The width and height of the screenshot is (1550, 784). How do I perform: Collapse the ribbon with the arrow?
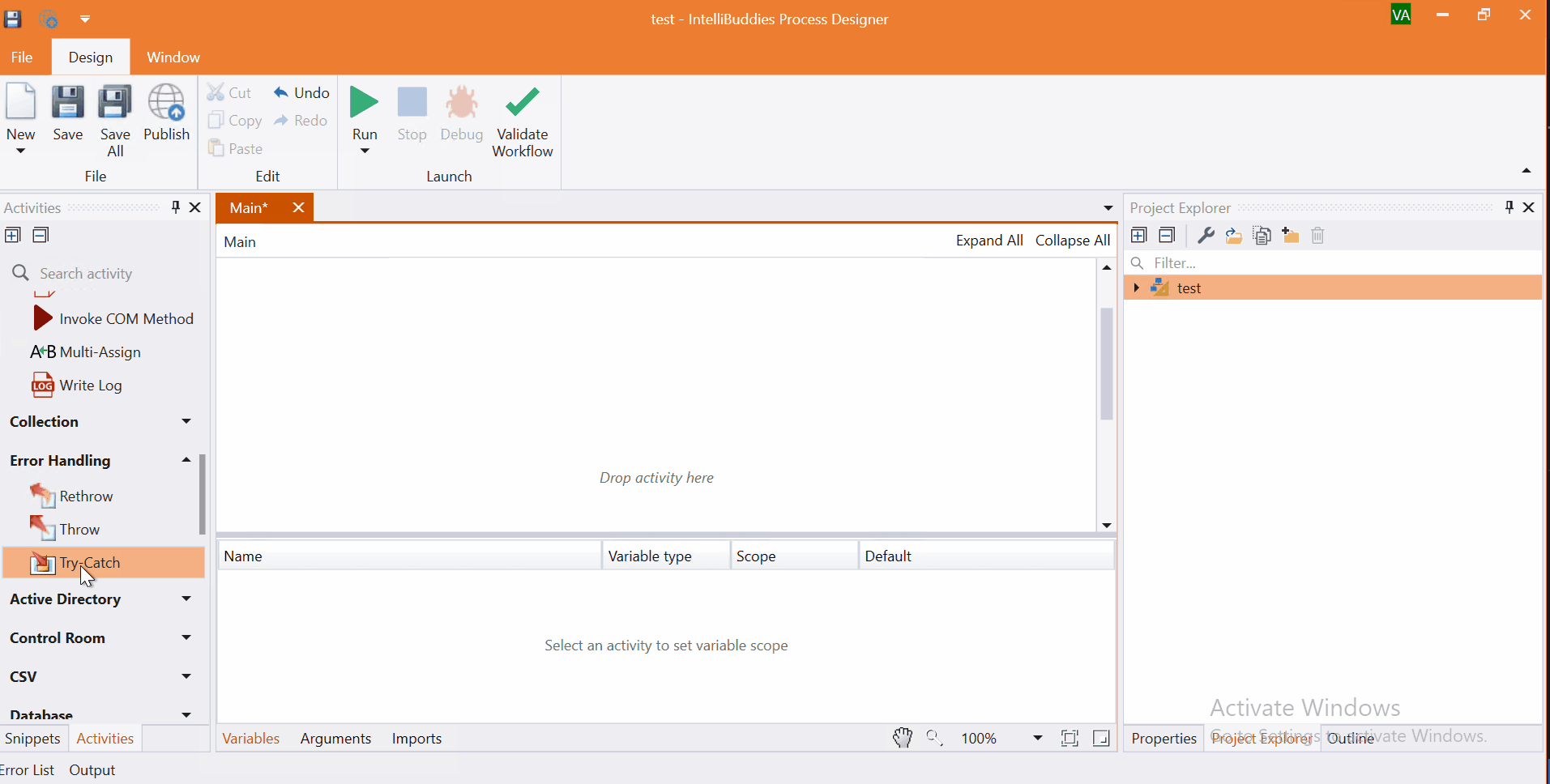[x=1527, y=171]
